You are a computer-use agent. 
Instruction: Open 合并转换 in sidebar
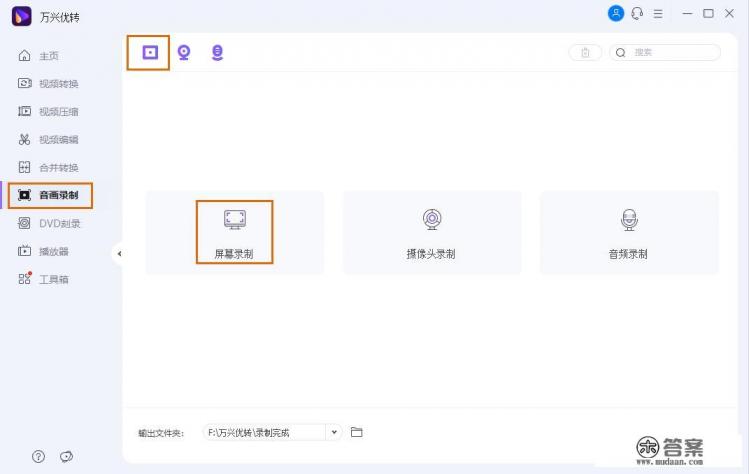coord(48,167)
